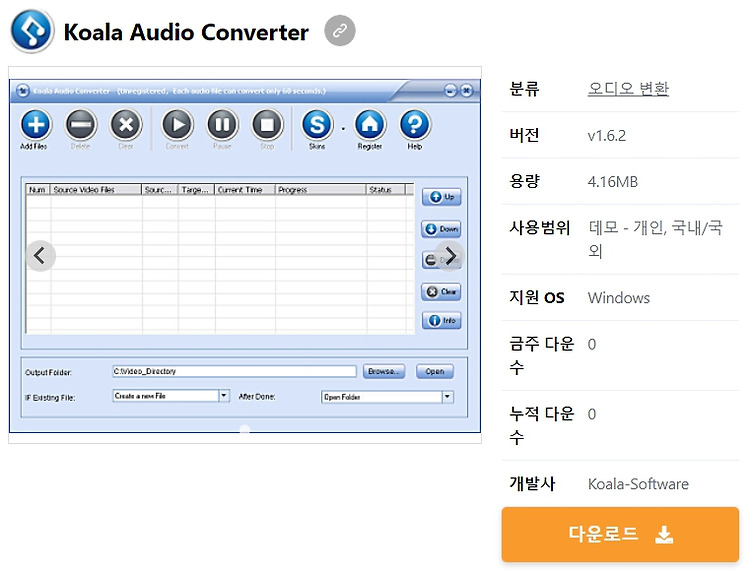Click the version text v1.6.2
750x573 pixels.
pyautogui.click(x=607, y=135)
